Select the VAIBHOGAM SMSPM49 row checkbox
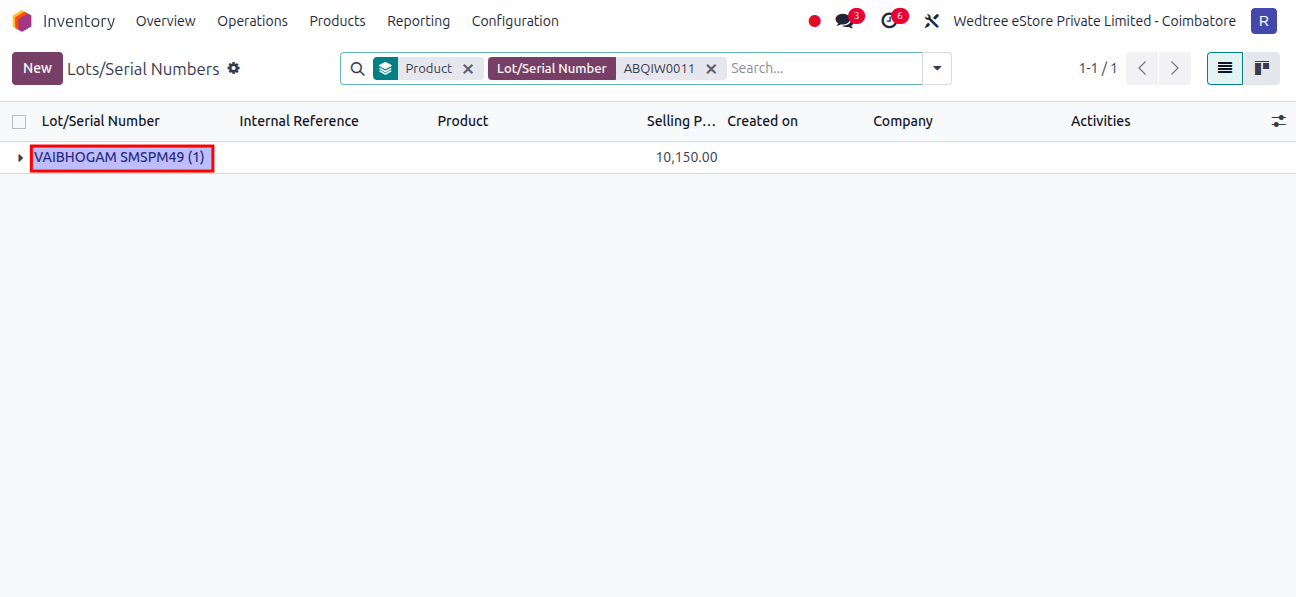 pos(17,157)
